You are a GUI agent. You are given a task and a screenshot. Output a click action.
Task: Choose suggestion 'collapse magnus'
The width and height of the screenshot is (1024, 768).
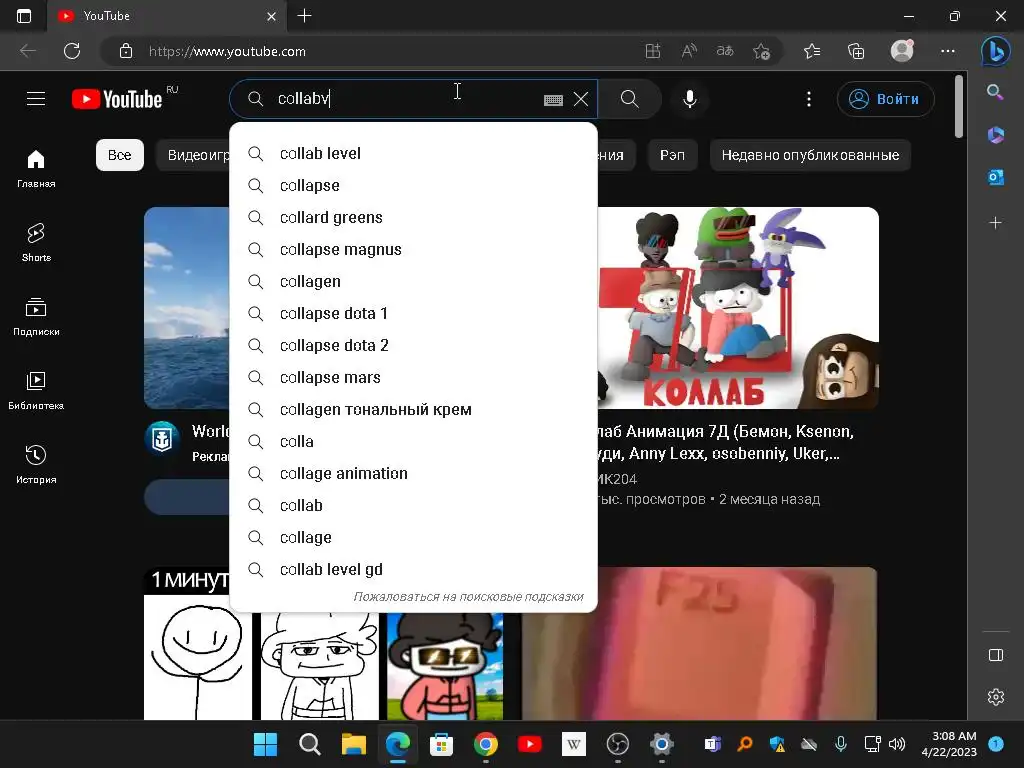pos(413,249)
